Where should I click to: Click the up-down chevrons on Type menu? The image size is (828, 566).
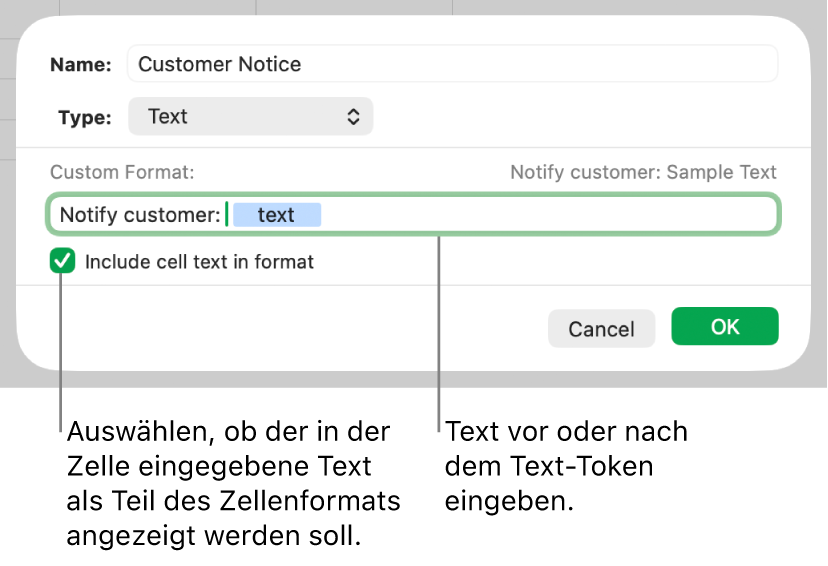click(x=353, y=117)
